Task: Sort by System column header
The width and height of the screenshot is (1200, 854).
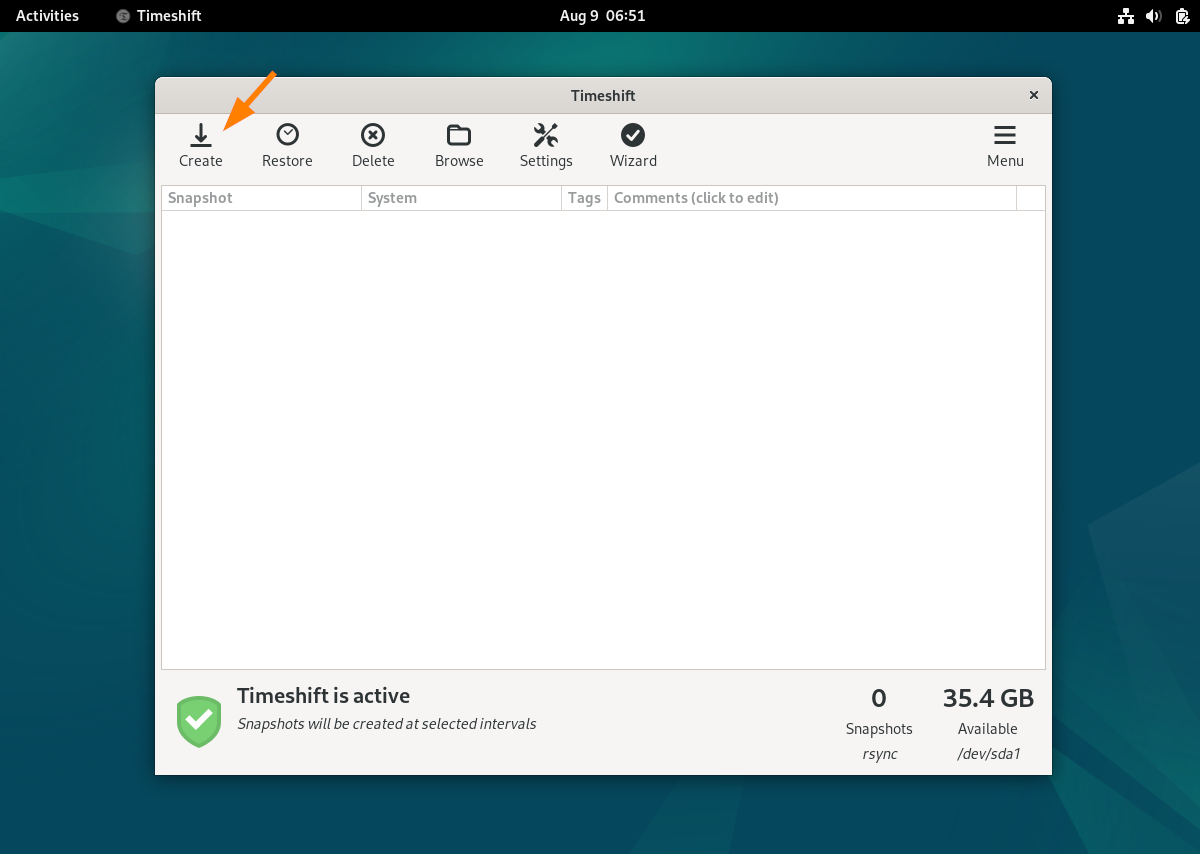Action: point(461,198)
